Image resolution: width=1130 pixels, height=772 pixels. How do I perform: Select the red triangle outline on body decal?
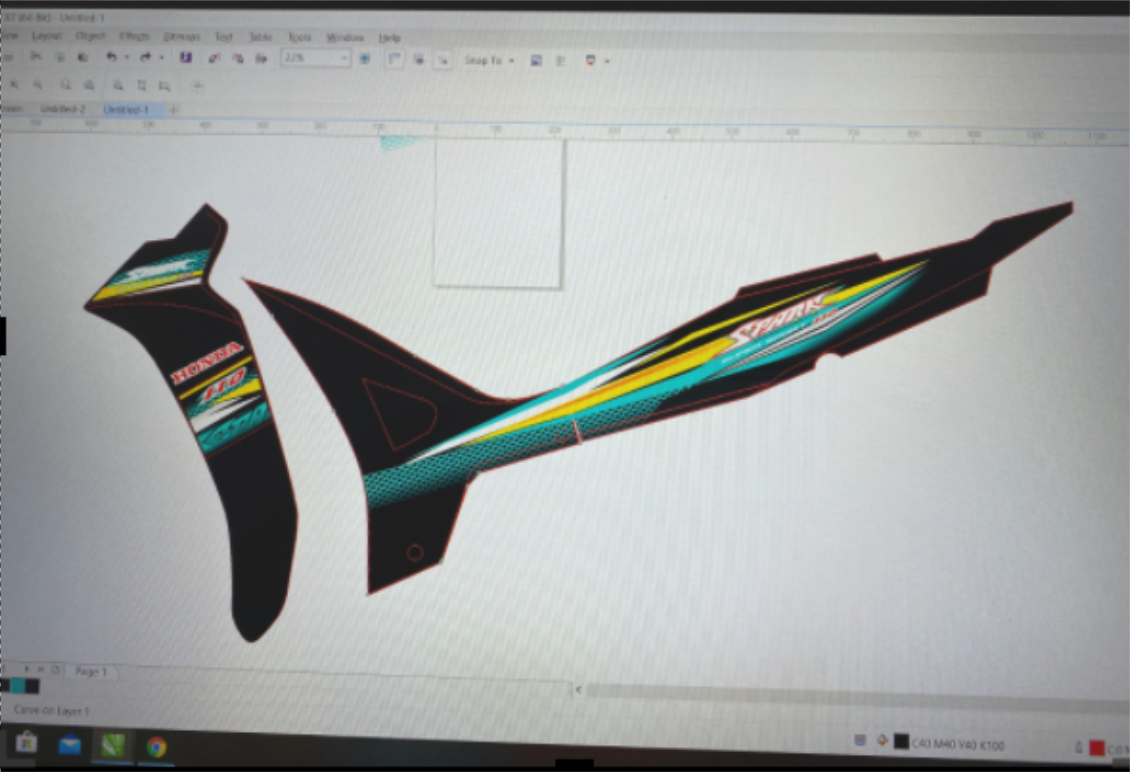click(399, 413)
